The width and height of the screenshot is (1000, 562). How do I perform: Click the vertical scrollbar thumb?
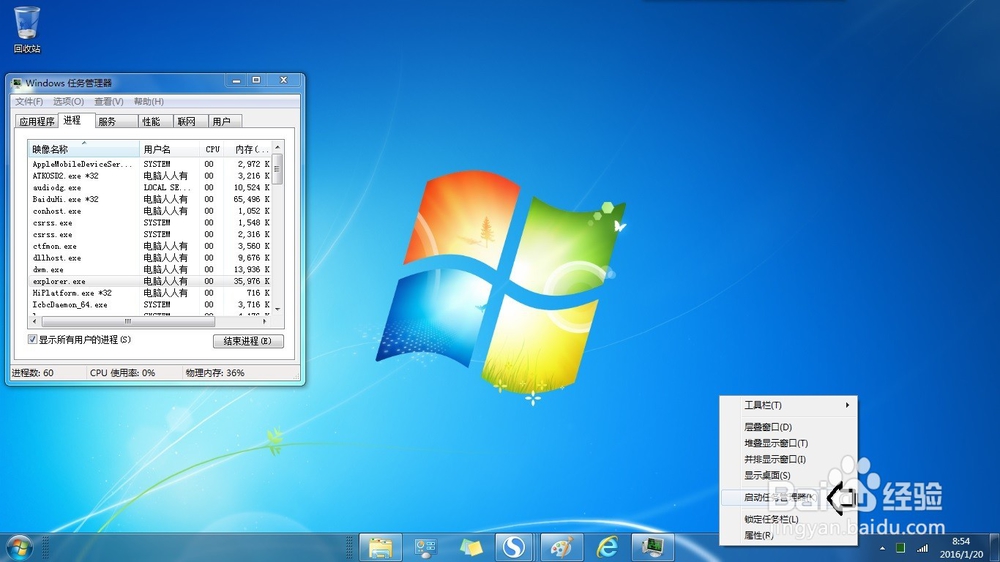tap(277, 169)
